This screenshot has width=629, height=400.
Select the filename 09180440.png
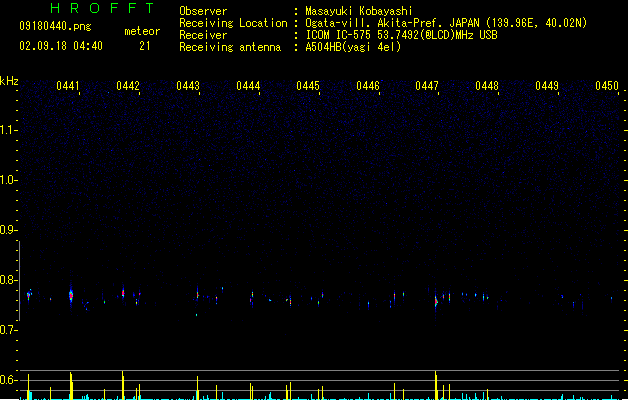pyautogui.click(x=55, y=27)
